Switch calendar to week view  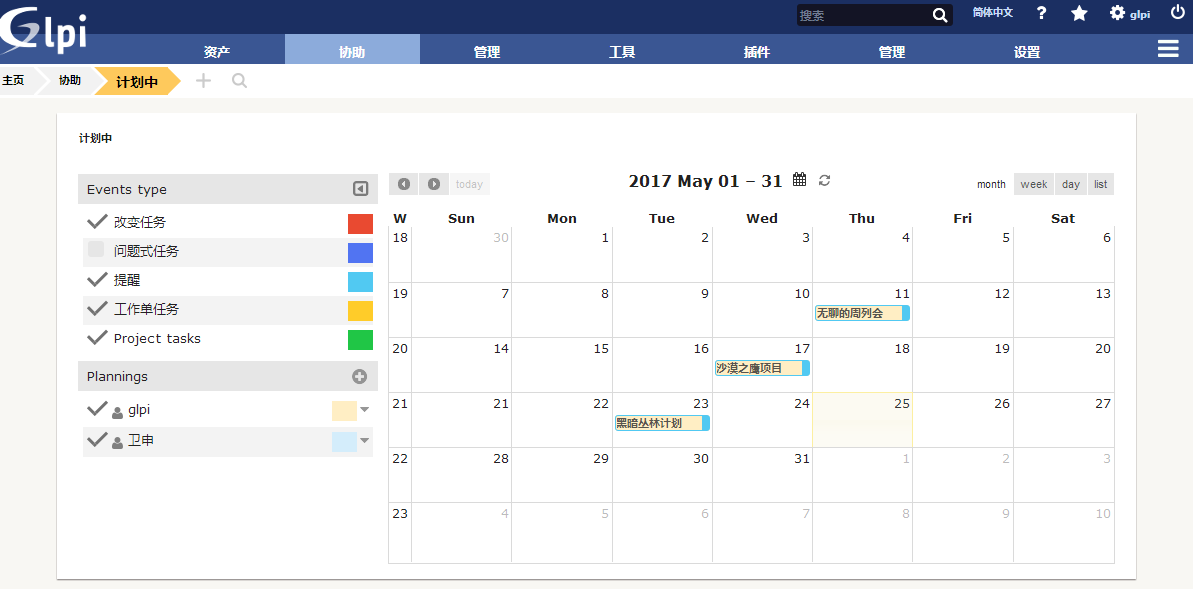pos(1034,184)
